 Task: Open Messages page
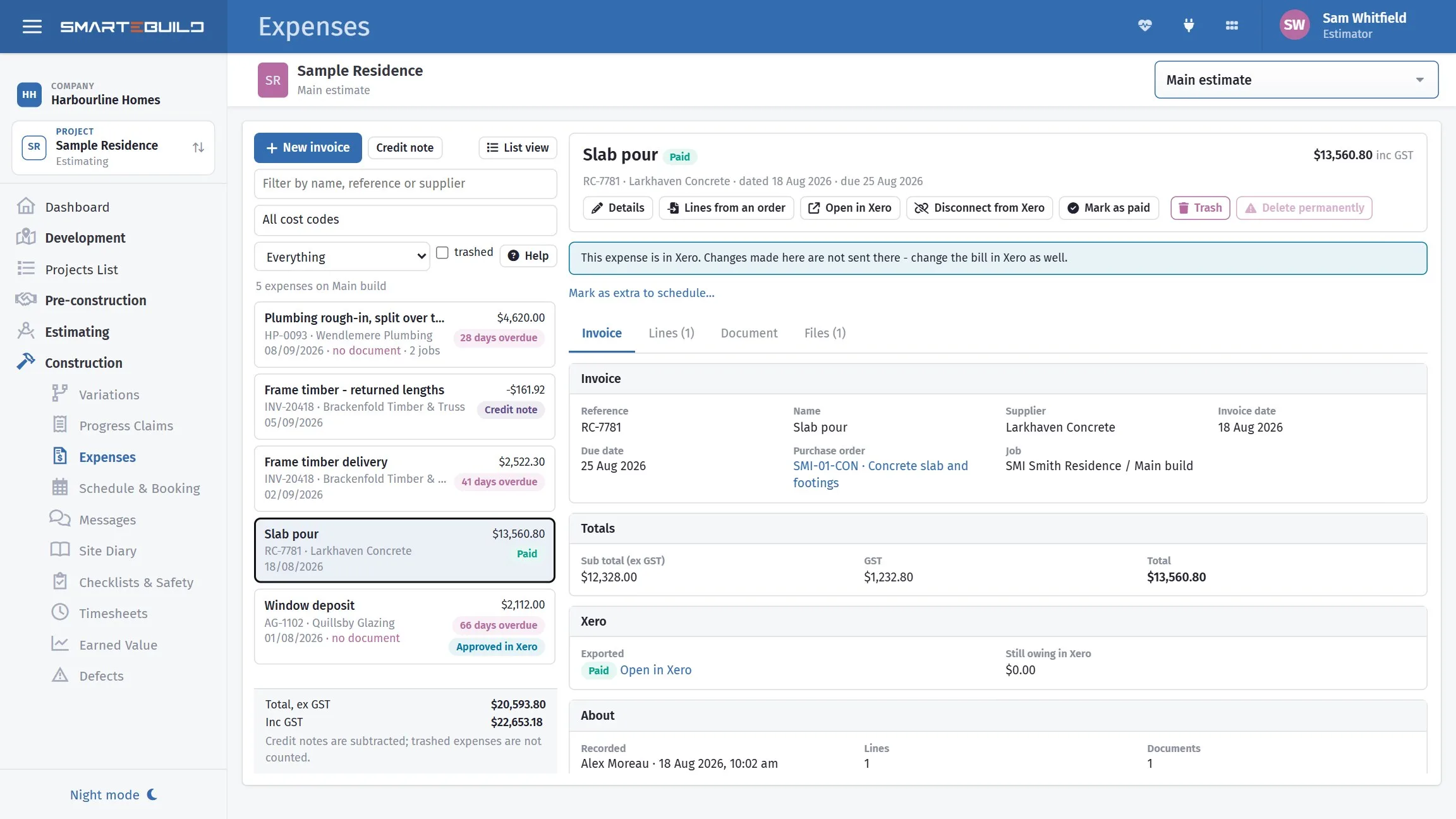click(107, 519)
